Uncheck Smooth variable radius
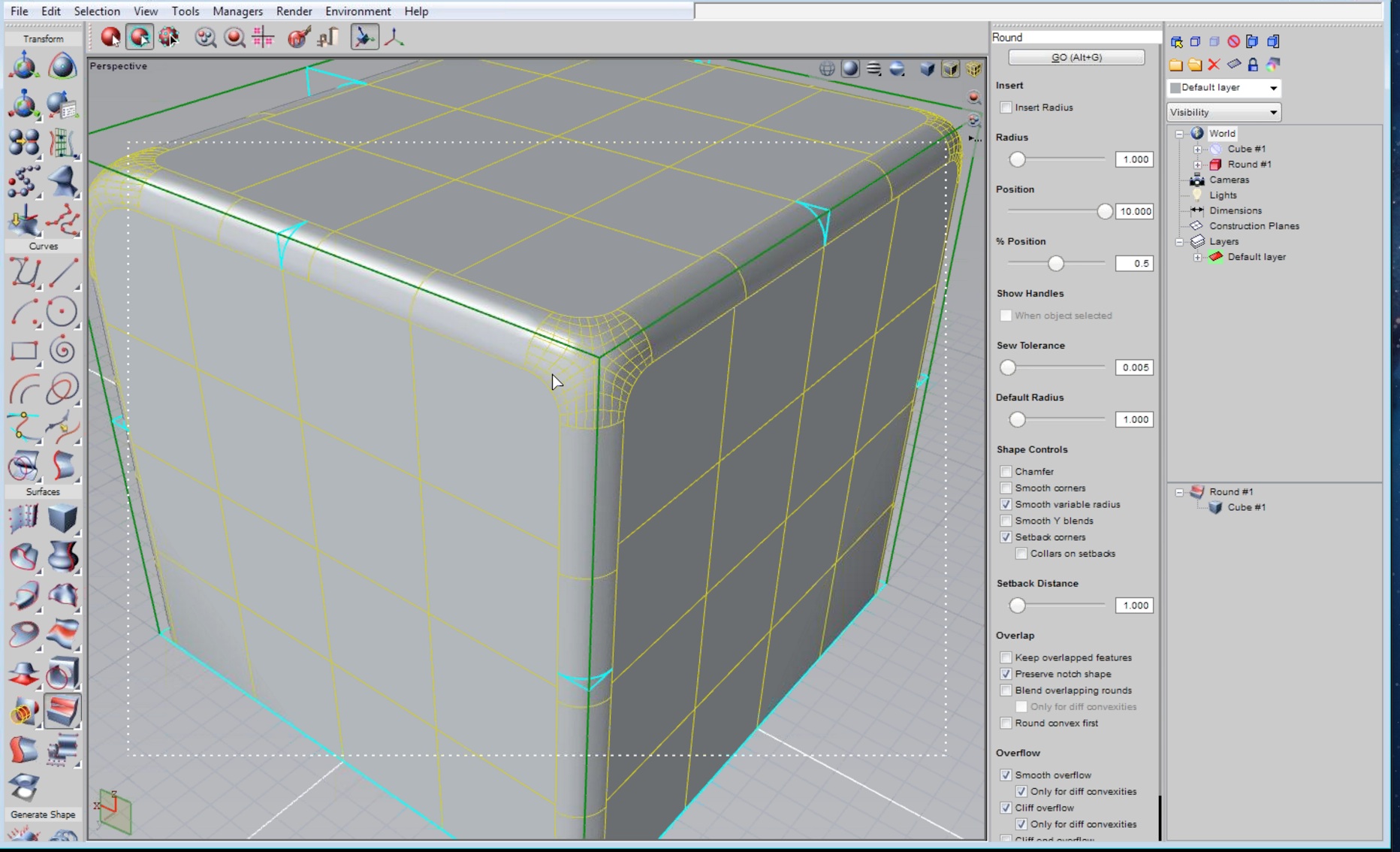Viewport: 1400px width, 852px height. click(x=1006, y=504)
